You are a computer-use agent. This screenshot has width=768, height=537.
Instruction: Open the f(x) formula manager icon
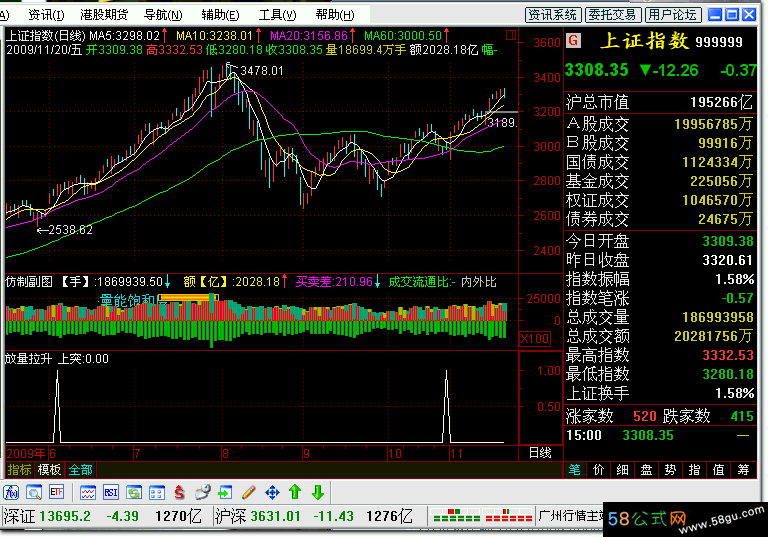(x=11, y=492)
